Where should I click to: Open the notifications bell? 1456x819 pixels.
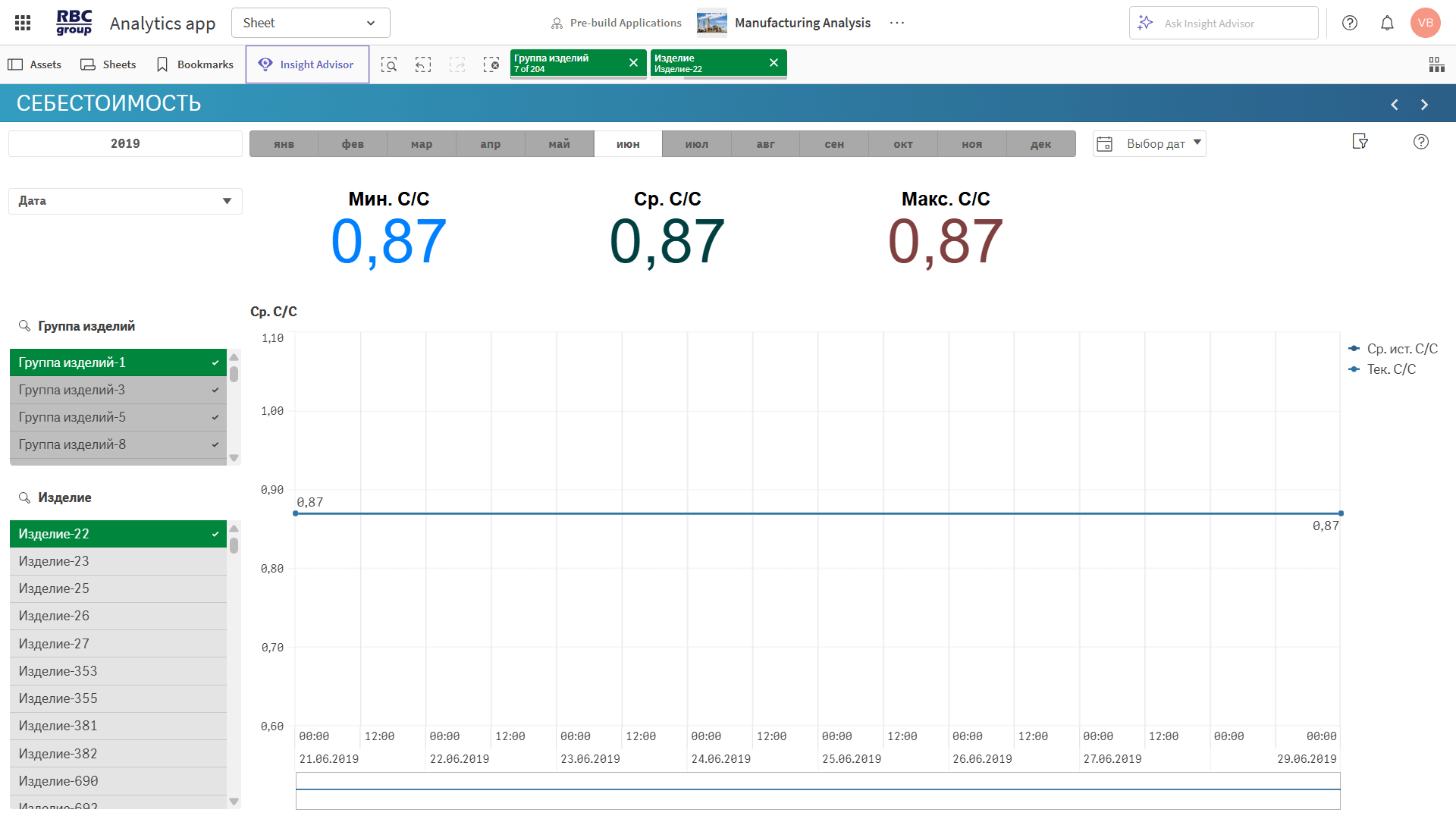[x=1387, y=23]
